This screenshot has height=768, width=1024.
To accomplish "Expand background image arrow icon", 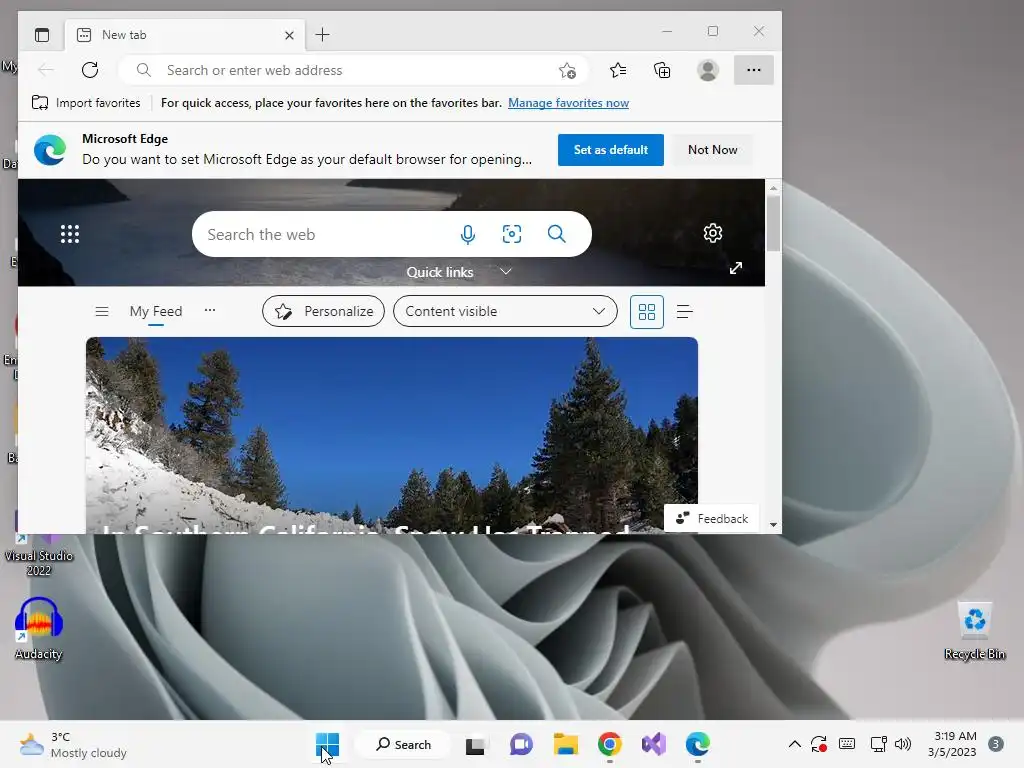I will [736, 268].
